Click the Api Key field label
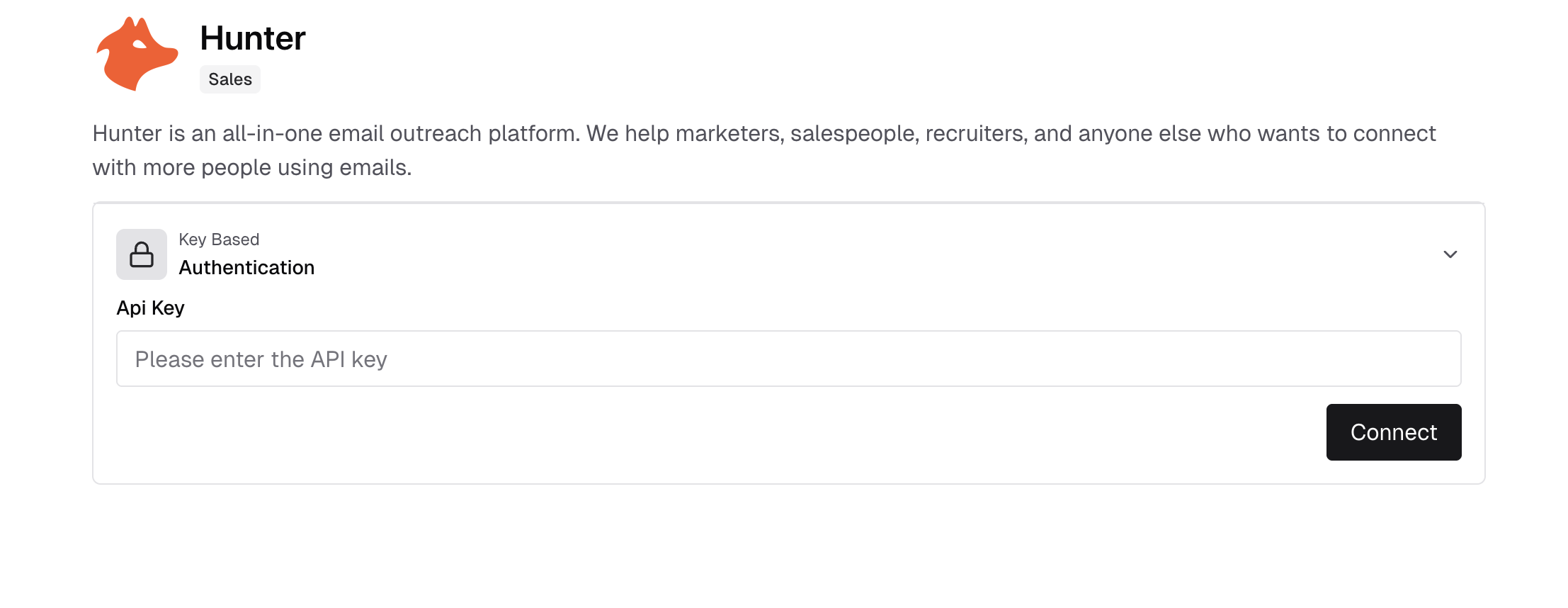 (x=150, y=308)
